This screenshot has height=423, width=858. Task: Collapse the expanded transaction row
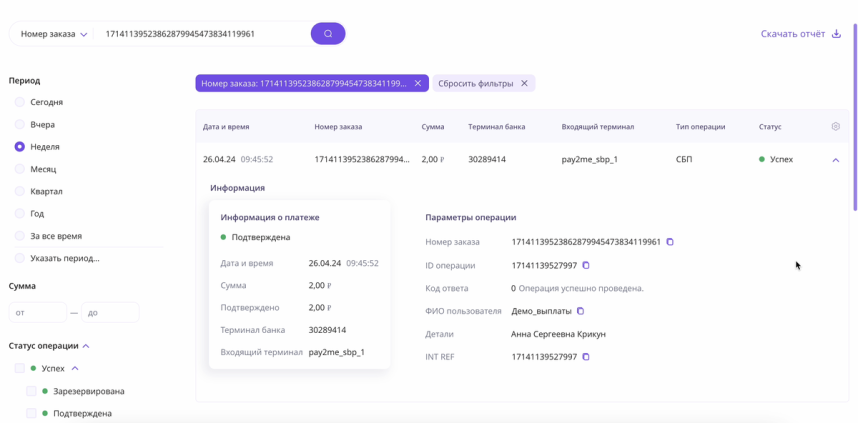[x=836, y=160]
